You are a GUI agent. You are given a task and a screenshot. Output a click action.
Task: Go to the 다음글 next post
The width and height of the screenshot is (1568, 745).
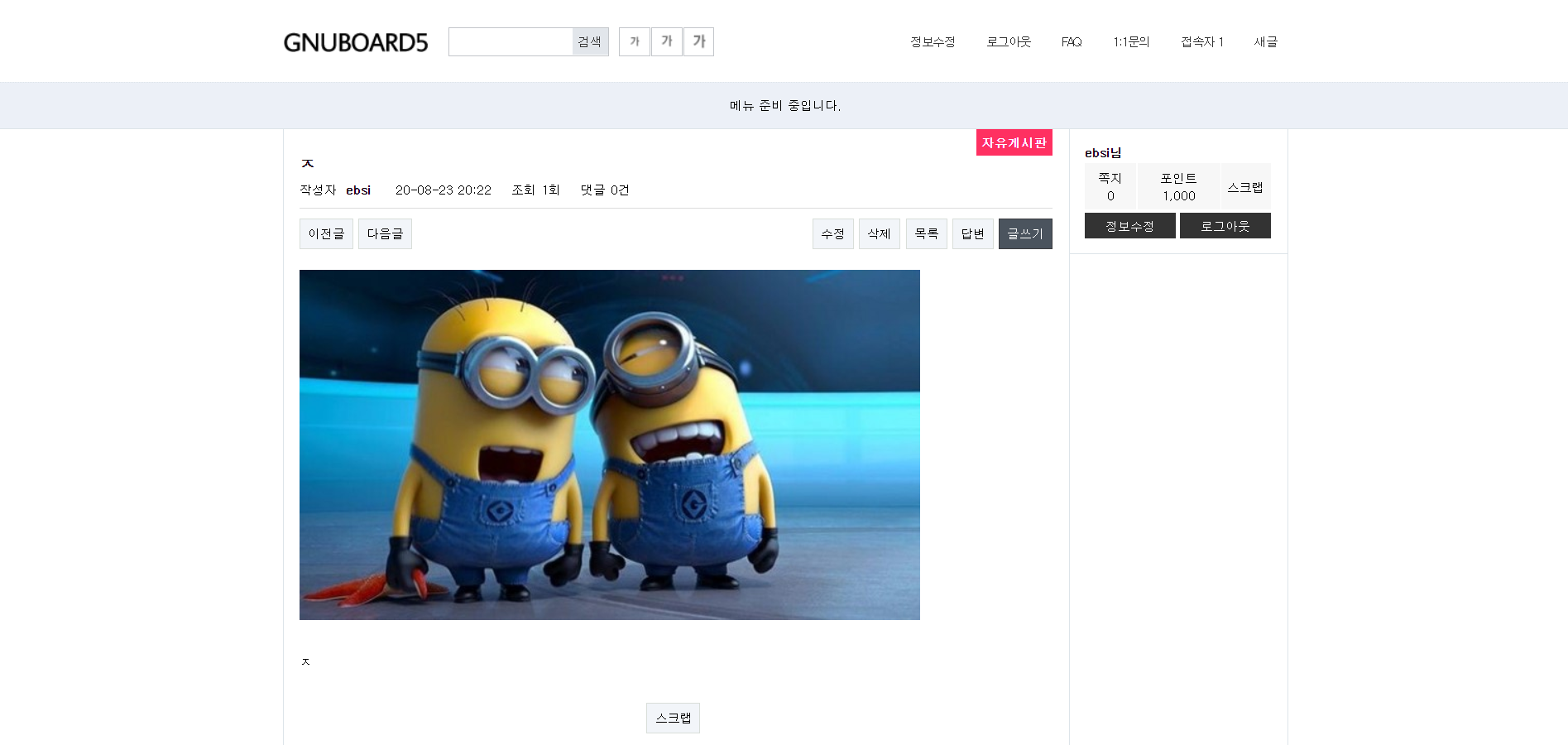(385, 234)
